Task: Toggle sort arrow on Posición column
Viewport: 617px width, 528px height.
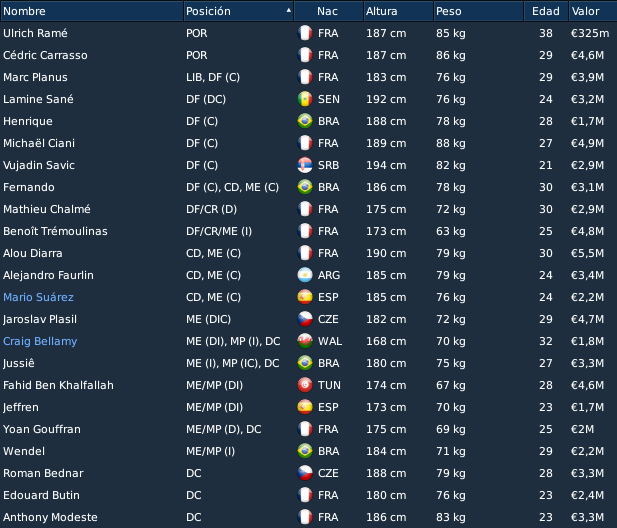Action: pyautogui.click(x=289, y=11)
